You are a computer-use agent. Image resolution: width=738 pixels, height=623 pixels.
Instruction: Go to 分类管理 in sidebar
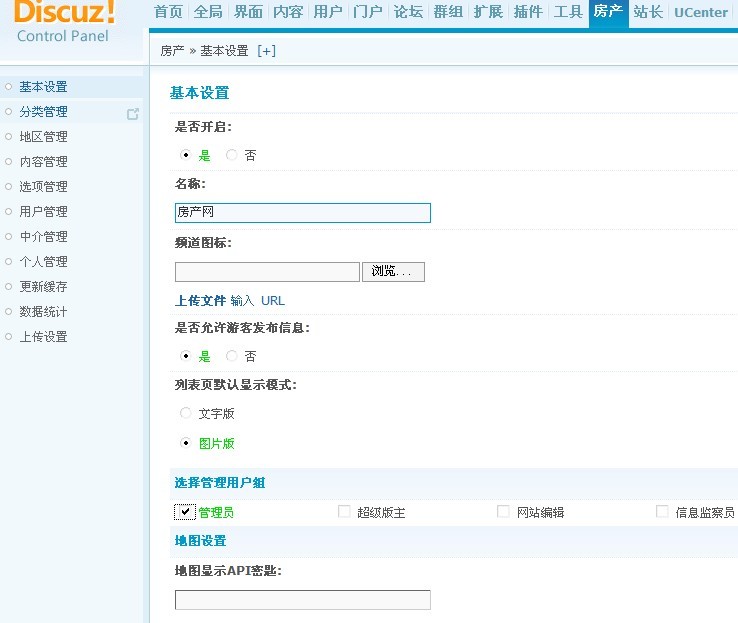[x=43, y=112]
